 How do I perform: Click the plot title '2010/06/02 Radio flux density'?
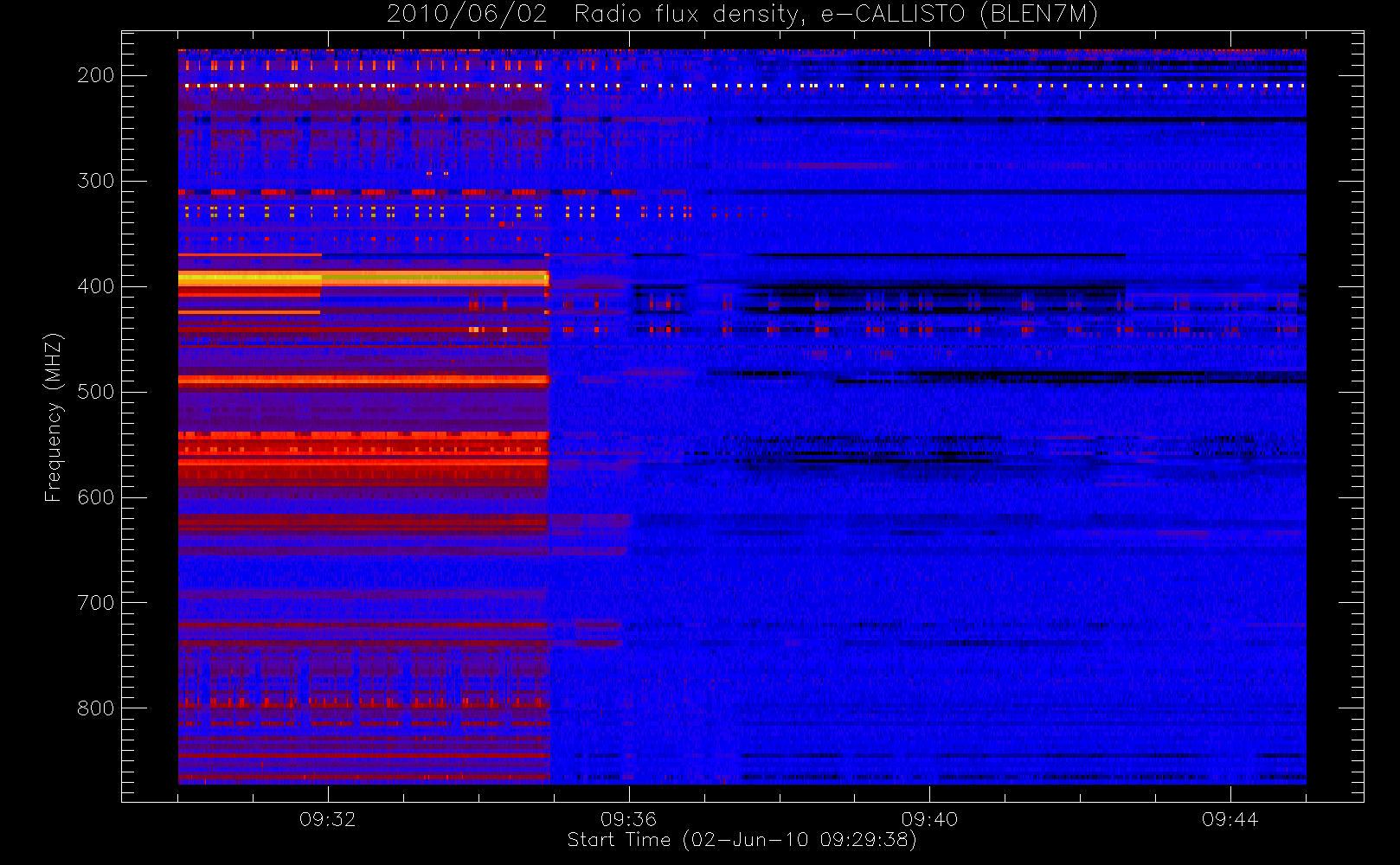point(742,15)
